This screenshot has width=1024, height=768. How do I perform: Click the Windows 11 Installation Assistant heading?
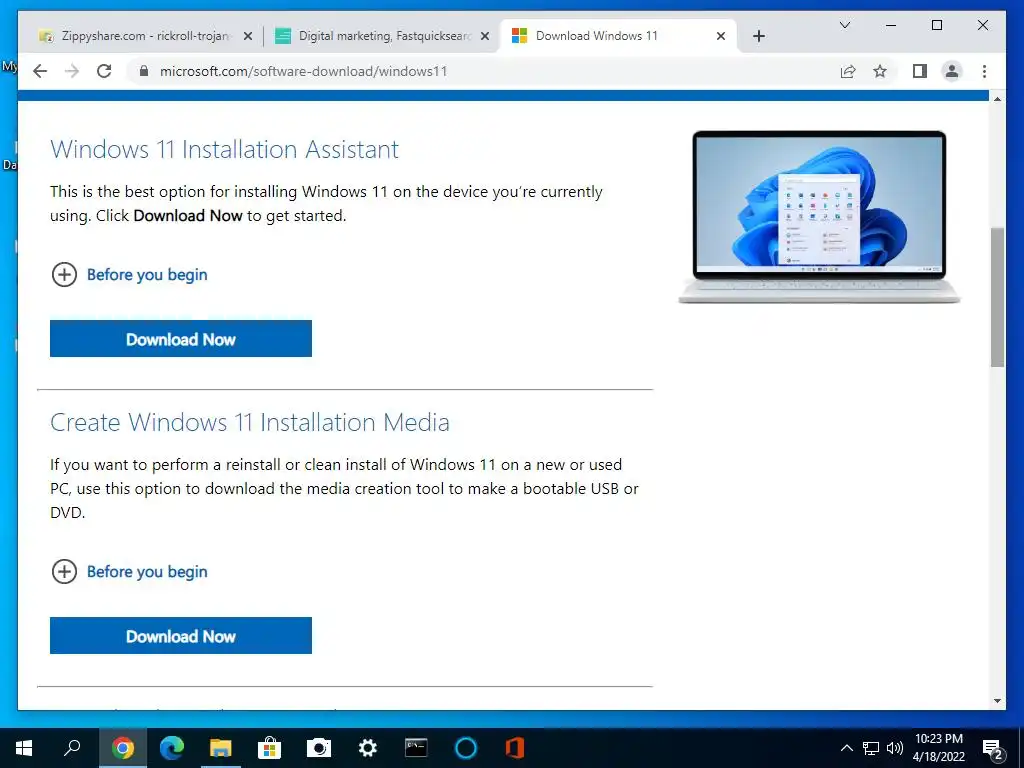224,150
